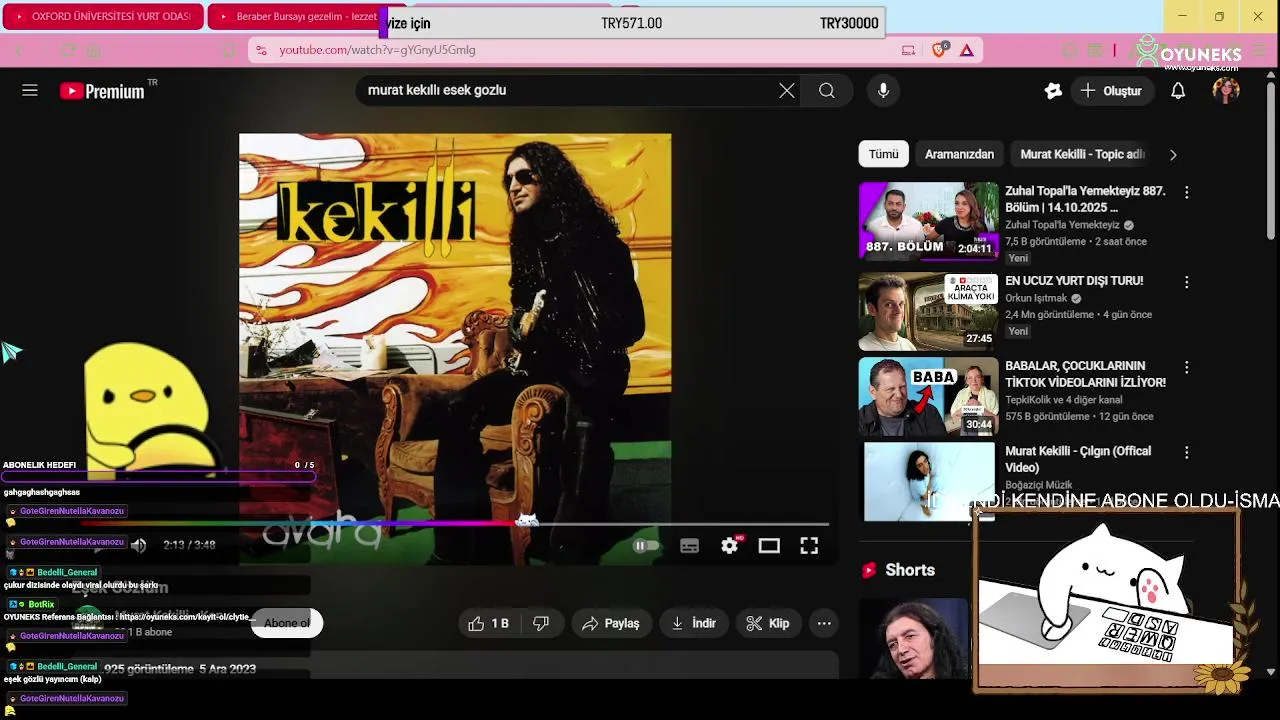Open the Oluştur create button

point(1111,91)
